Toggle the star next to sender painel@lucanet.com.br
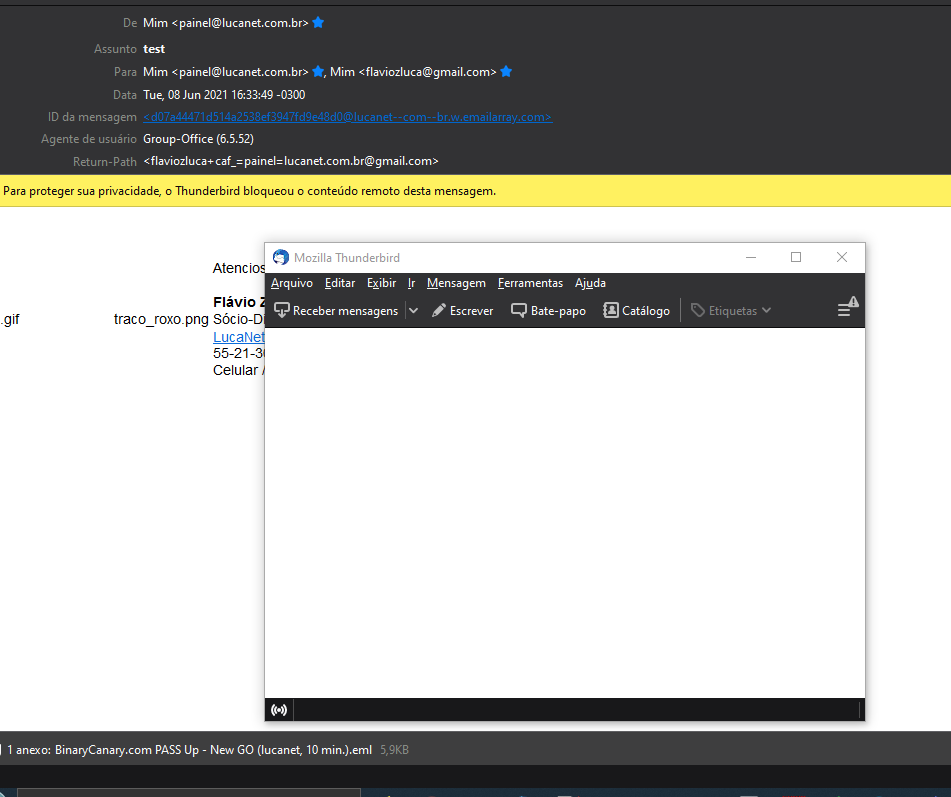Image resolution: width=951 pixels, height=797 pixels. [318, 22]
